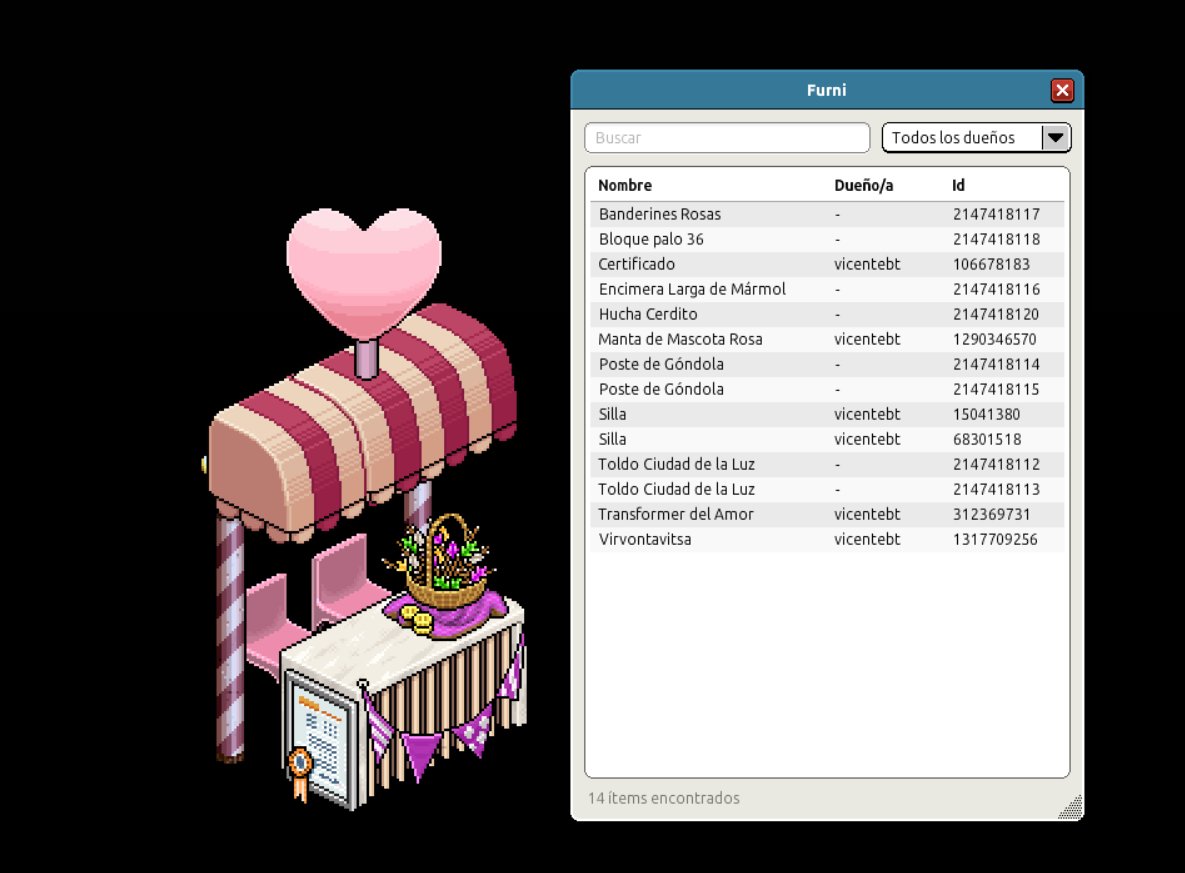The image size is (1185, 873).
Task: Click the Buscar search field
Action: (726, 137)
